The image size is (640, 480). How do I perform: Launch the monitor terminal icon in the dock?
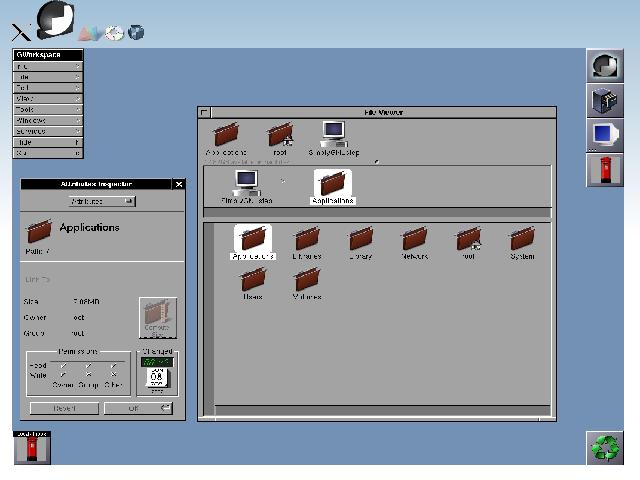click(x=604, y=134)
